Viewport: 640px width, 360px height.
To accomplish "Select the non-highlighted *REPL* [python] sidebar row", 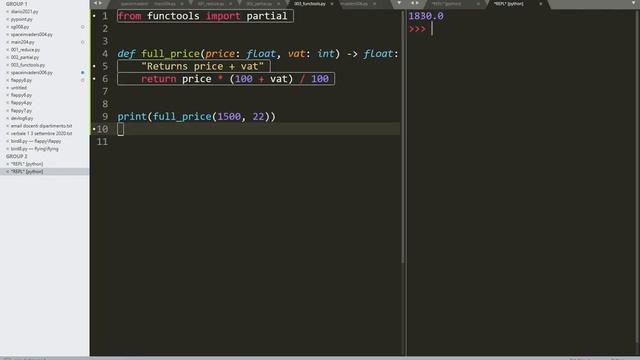I will point(27,164).
